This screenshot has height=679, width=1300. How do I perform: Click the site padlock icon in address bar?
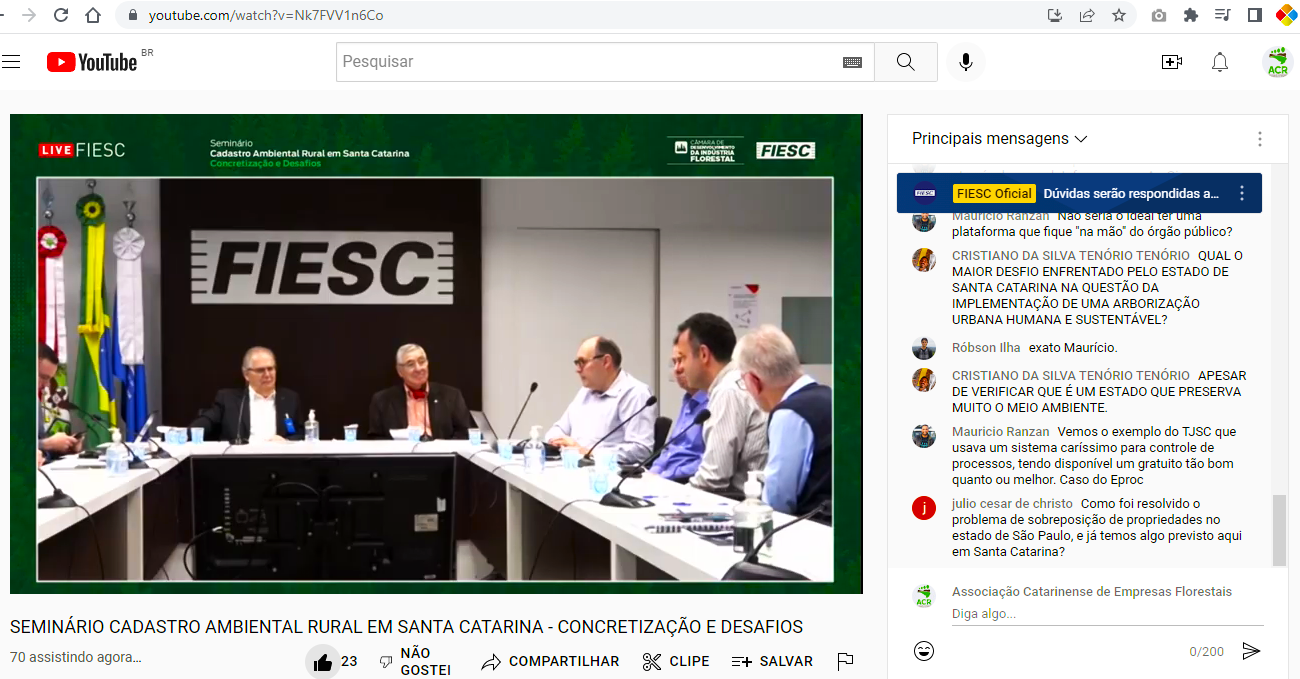[x=132, y=15]
